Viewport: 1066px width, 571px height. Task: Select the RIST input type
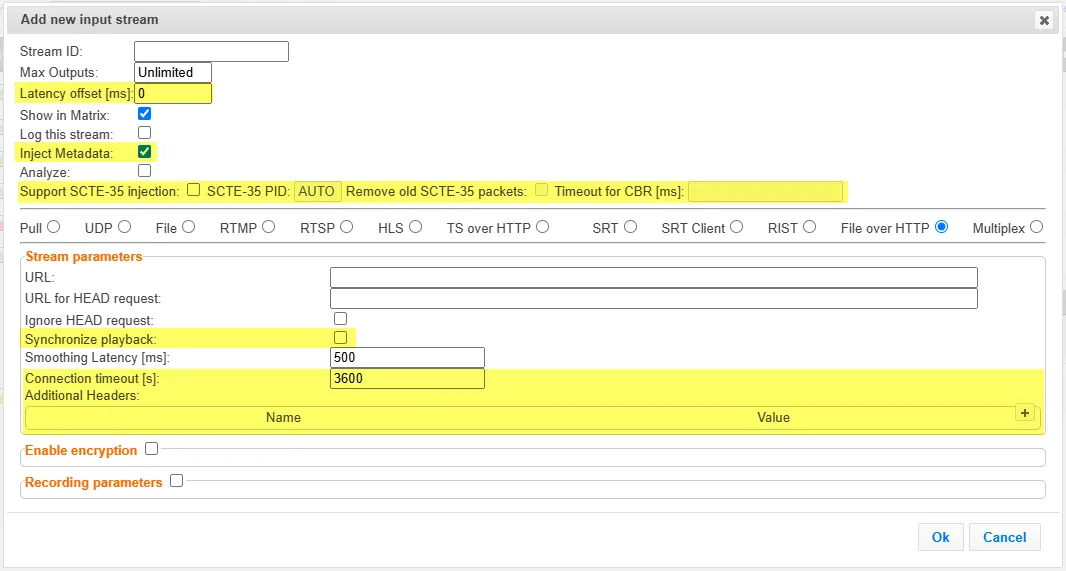tap(809, 226)
